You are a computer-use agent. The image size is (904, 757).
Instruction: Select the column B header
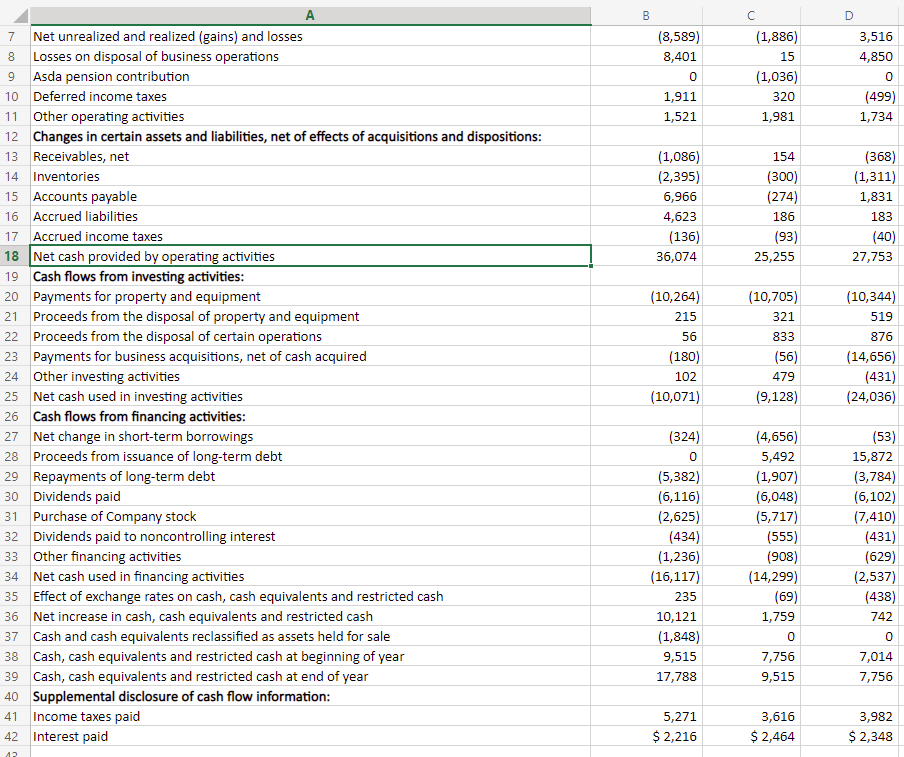point(646,15)
